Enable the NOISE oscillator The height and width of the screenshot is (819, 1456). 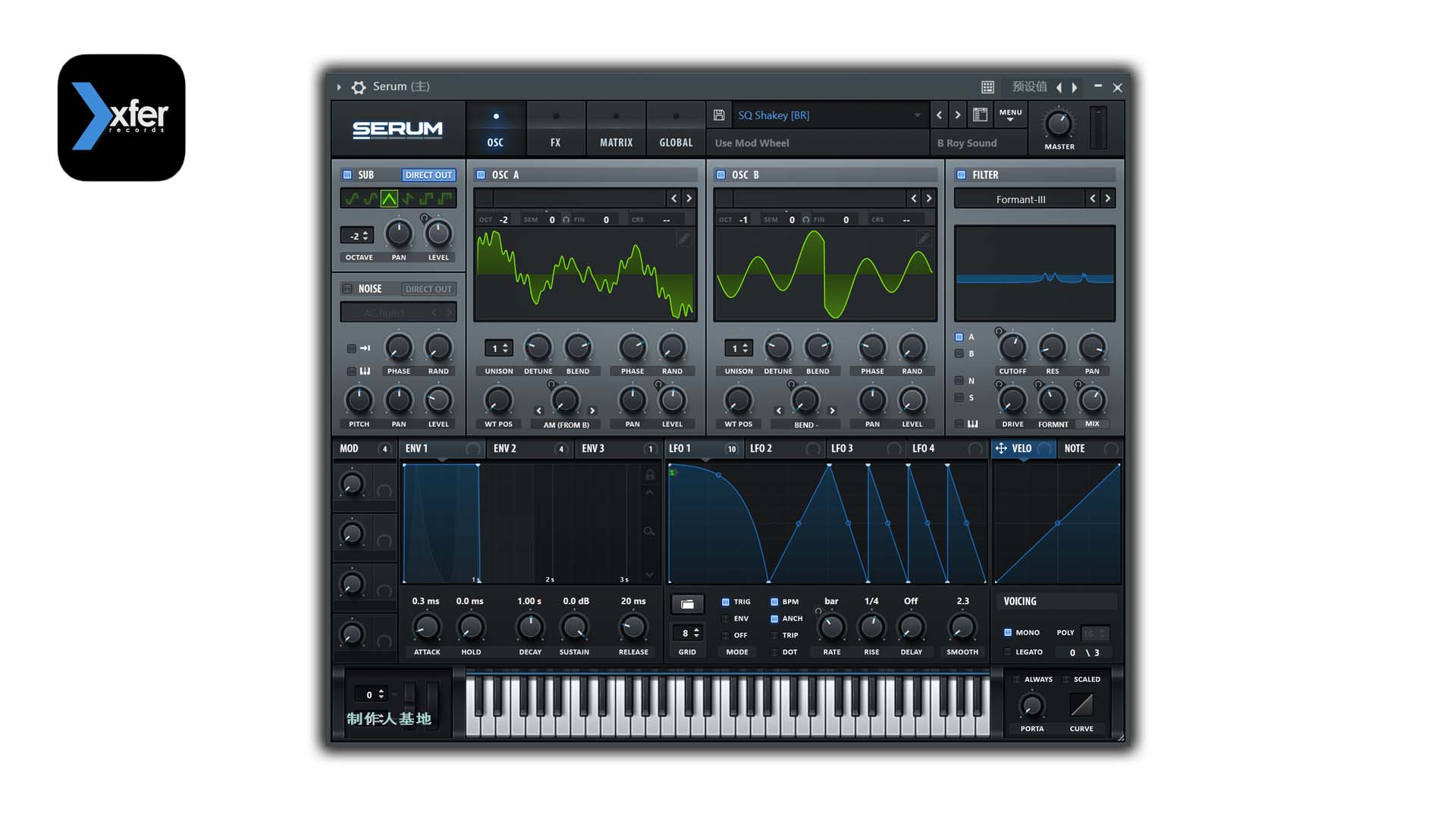click(347, 289)
